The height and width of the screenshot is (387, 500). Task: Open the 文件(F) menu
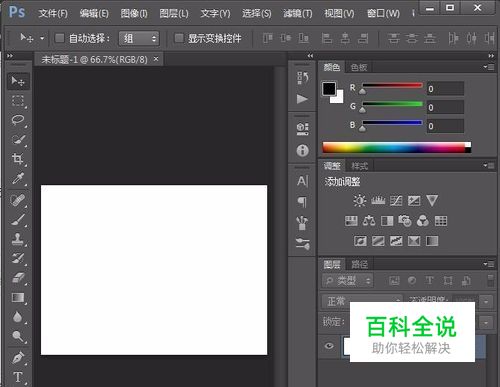[x=53, y=13]
